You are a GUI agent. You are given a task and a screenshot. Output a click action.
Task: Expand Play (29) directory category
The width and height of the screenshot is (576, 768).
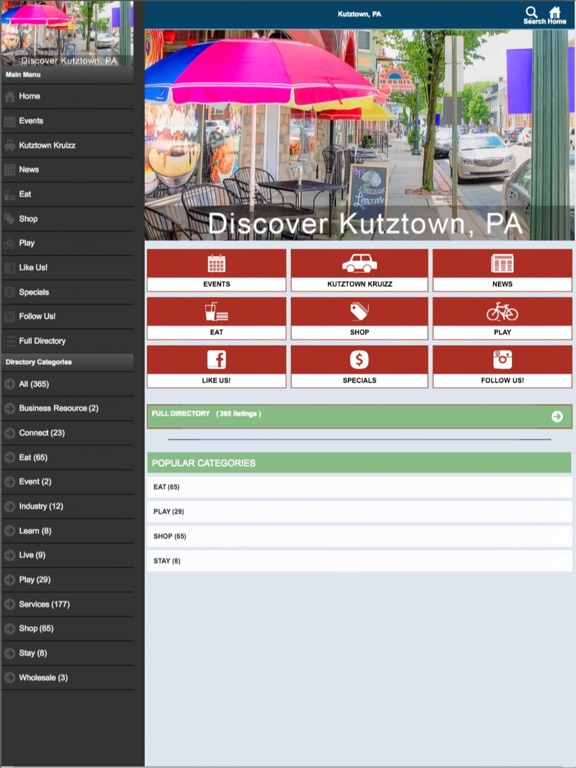click(67, 580)
